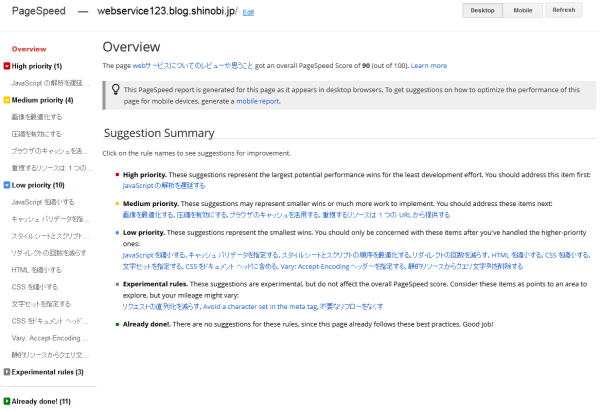
Task: Click the PageSpeed logo text
Action: click(x=39, y=11)
